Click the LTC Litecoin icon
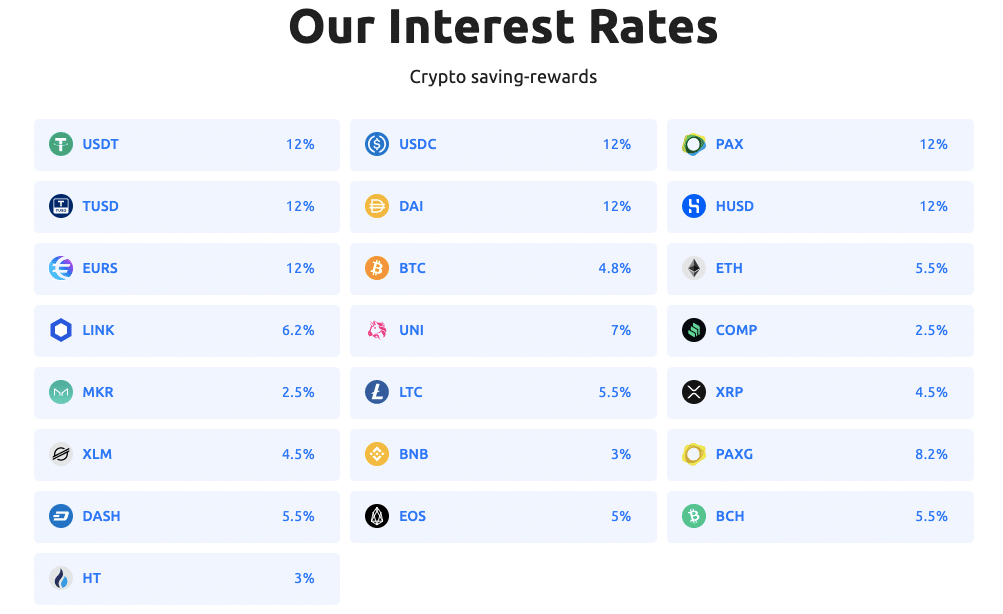The image size is (1003, 614). click(378, 392)
